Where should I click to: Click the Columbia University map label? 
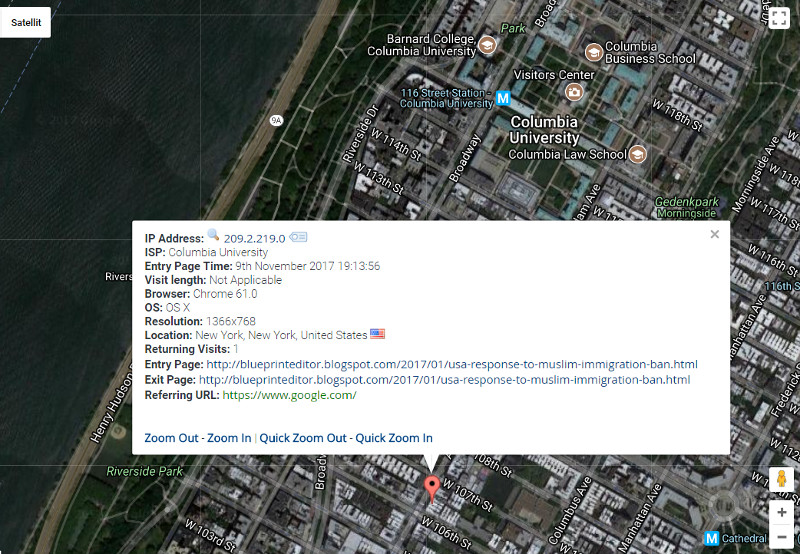(544, 130)
